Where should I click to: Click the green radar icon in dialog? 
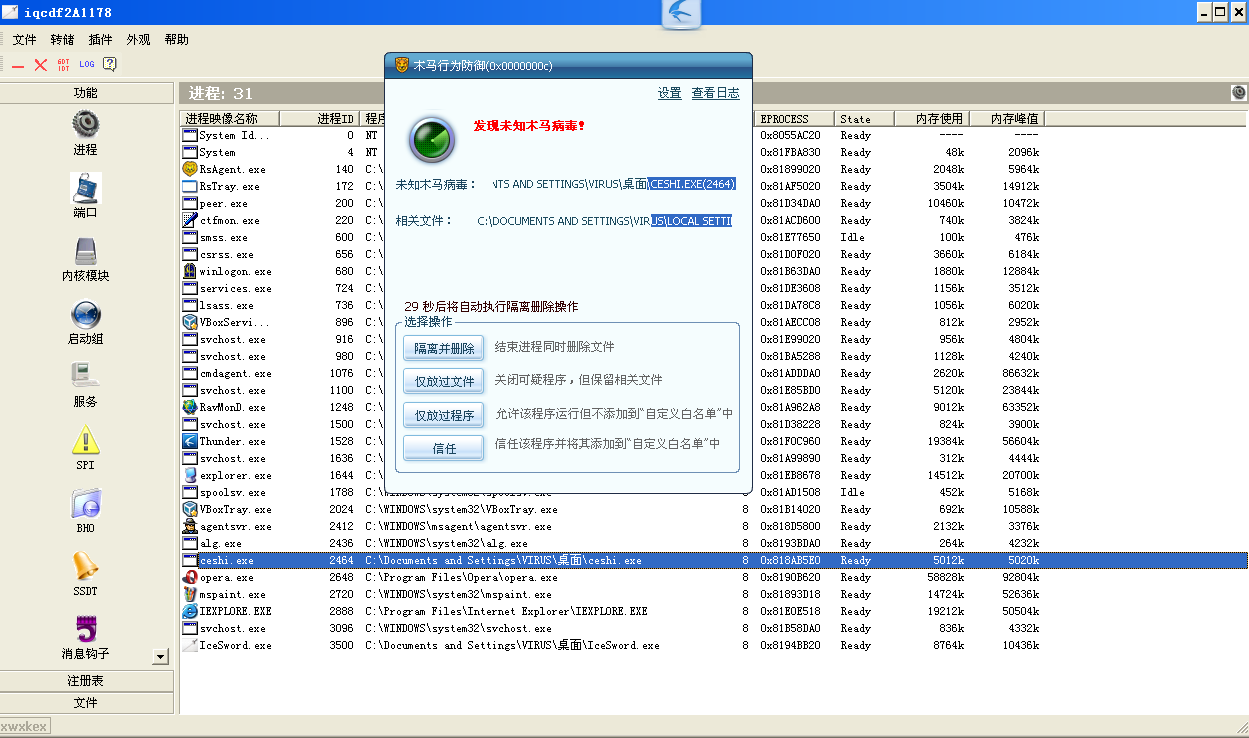pos(432,139)
